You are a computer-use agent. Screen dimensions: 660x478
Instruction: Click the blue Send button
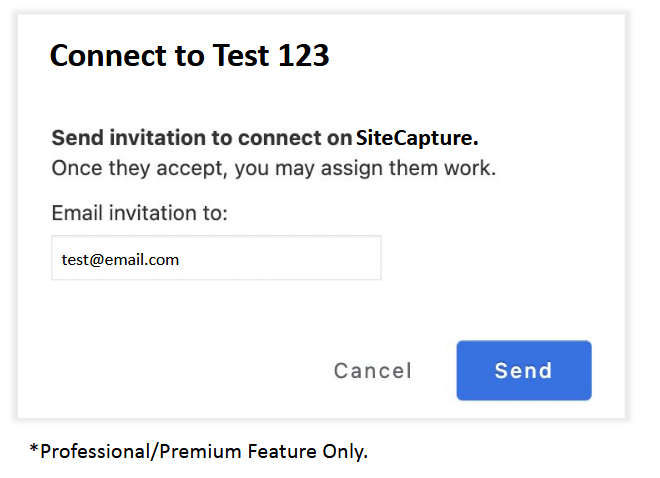pos(523,371)
